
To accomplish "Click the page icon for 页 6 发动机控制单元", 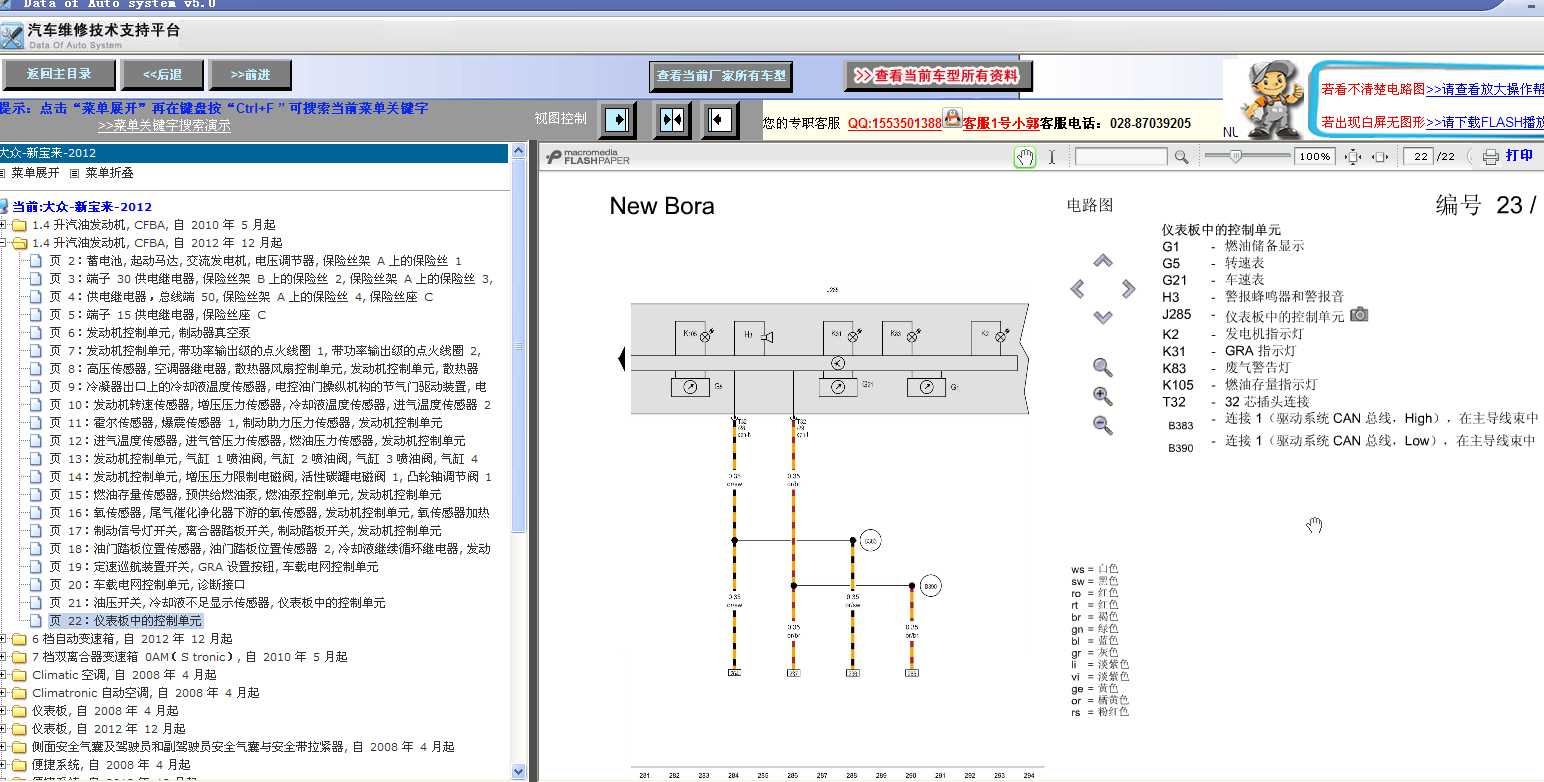I will coord(36,333).
